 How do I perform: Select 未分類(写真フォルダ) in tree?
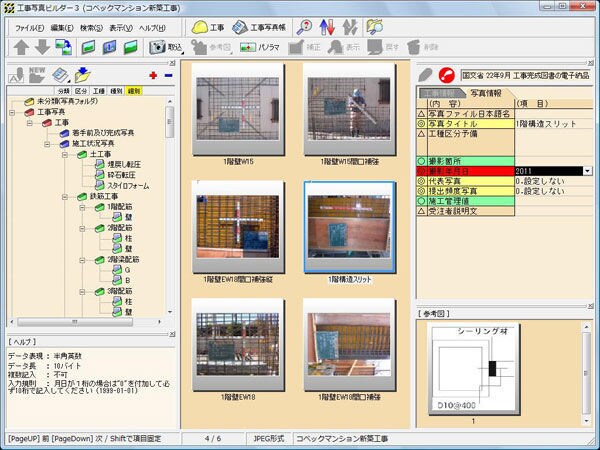[x=67, y=101]
